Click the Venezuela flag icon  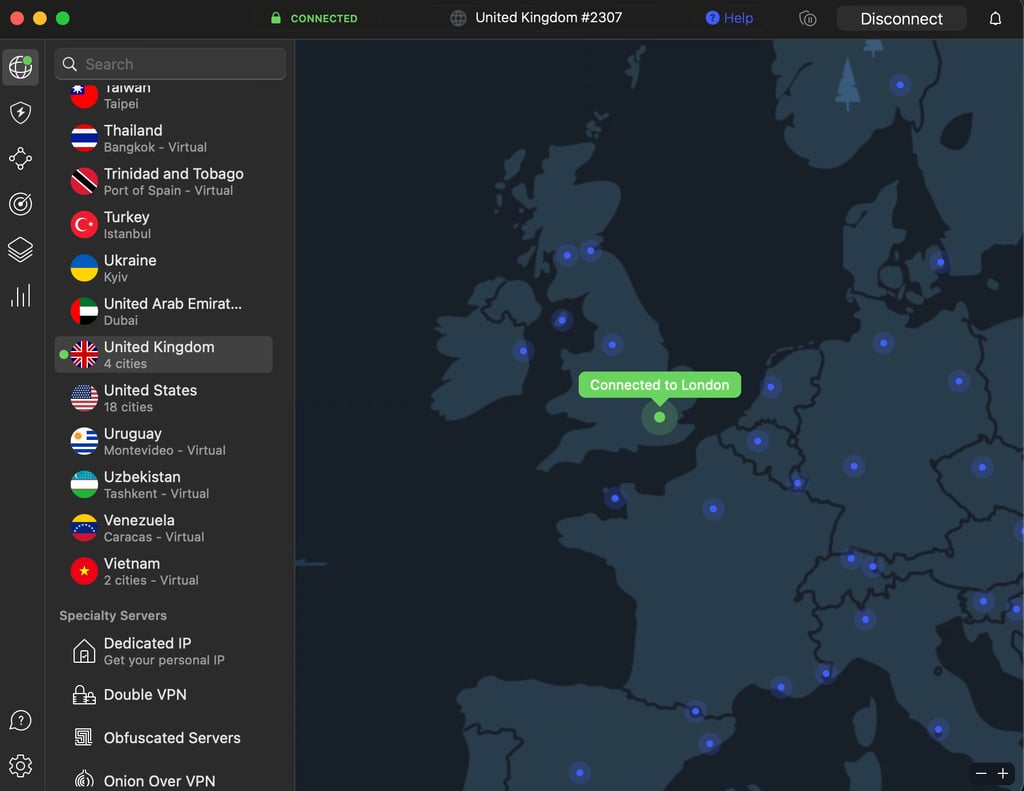84,528
